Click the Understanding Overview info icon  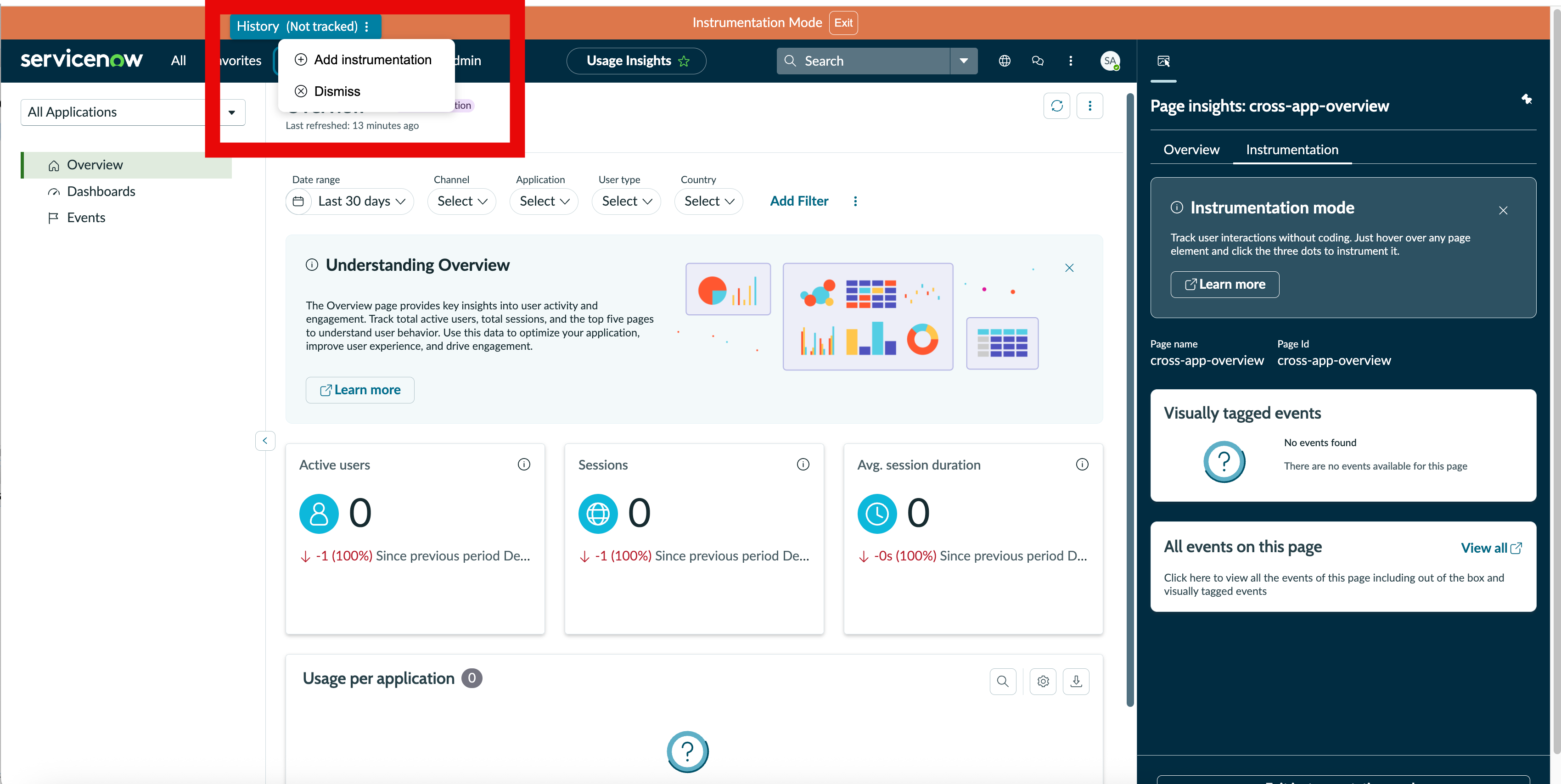pos(311,265)
